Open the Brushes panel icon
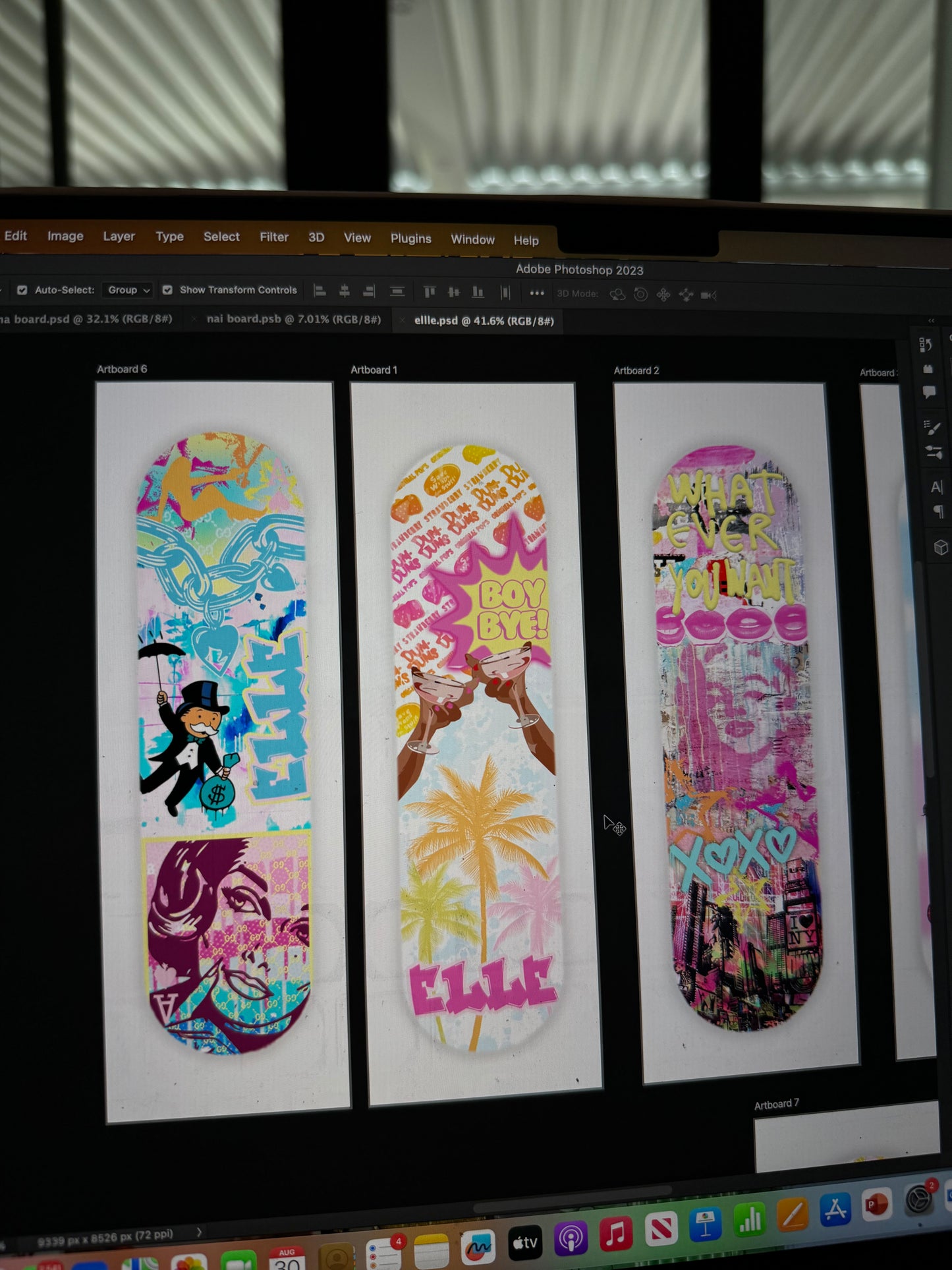 tap(934, 453)
